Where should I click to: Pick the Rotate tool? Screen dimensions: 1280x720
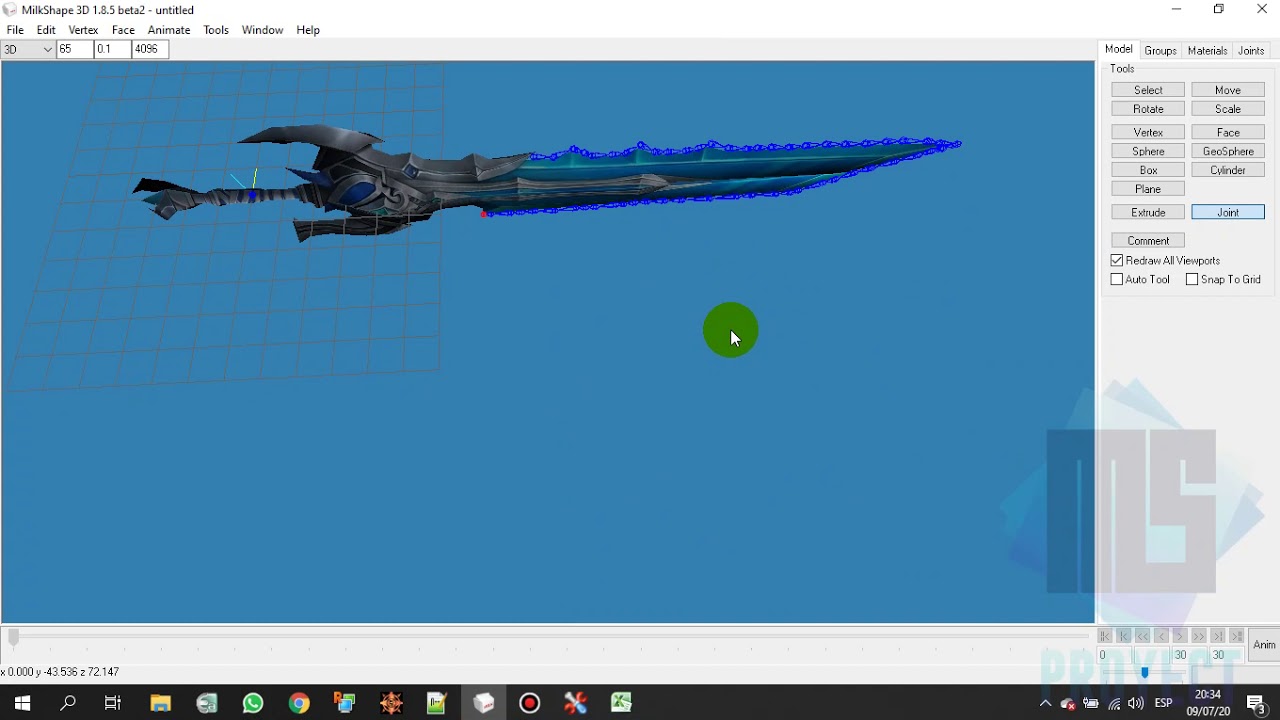tap(1148, 109)
